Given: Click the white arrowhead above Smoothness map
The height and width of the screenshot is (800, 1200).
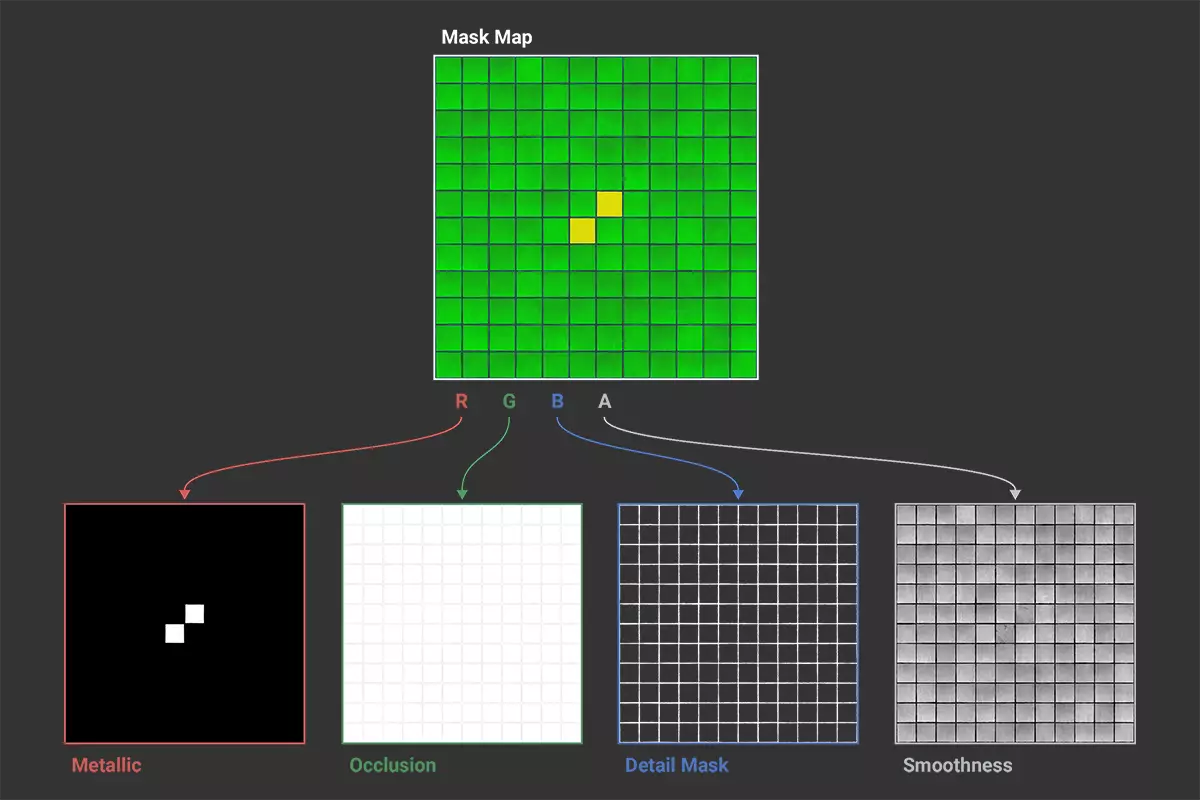Looking at the screenshot, I should coord(1015,493).
